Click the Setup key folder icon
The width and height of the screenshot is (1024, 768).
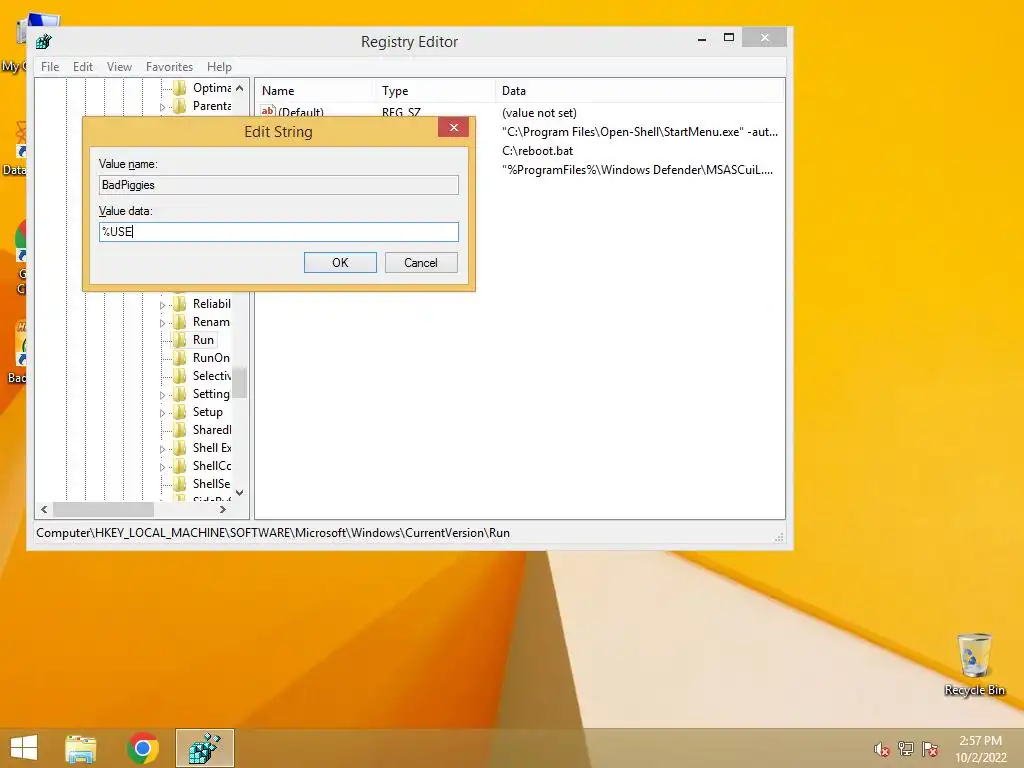[180, 412]
